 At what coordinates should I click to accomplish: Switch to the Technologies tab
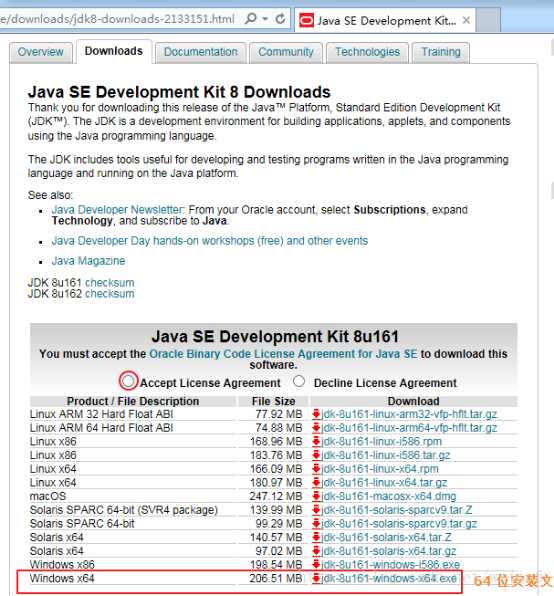coord(367,52)
